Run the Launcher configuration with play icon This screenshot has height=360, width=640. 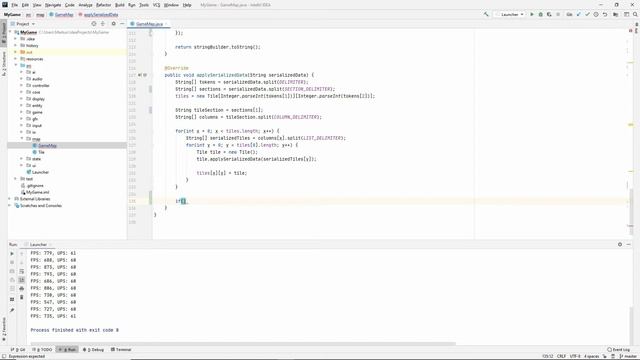[532, 14]
